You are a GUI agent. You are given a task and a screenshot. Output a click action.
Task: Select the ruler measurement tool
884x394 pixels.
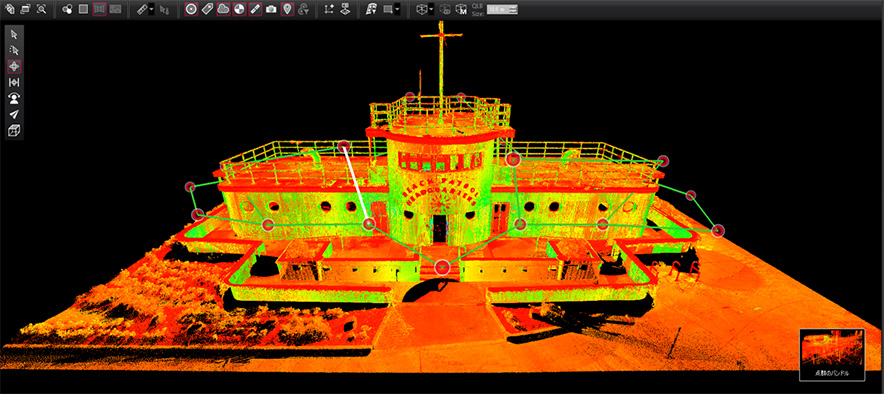(x=142, y=9)
